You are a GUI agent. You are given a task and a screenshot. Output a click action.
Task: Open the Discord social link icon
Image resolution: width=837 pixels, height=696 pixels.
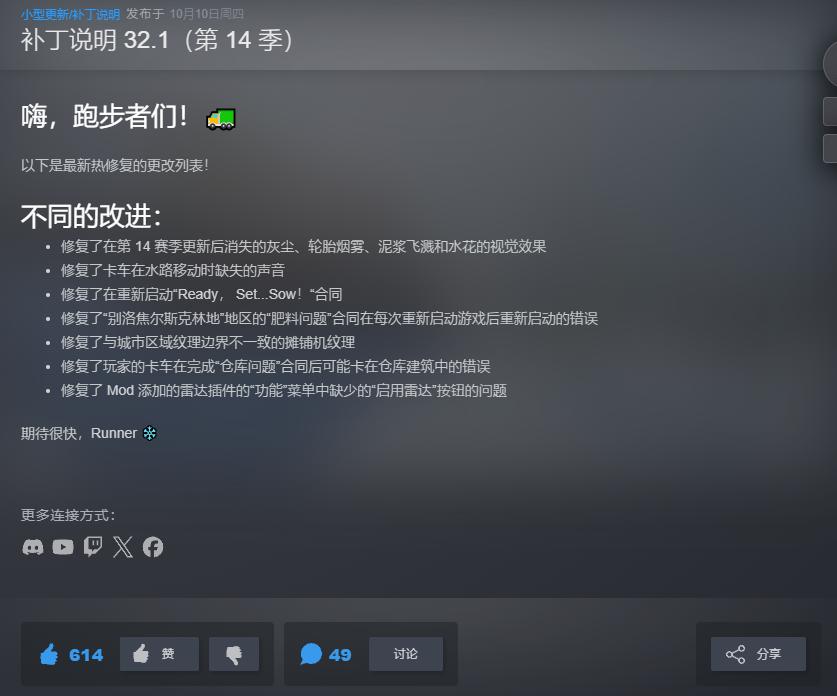point(33,547)
